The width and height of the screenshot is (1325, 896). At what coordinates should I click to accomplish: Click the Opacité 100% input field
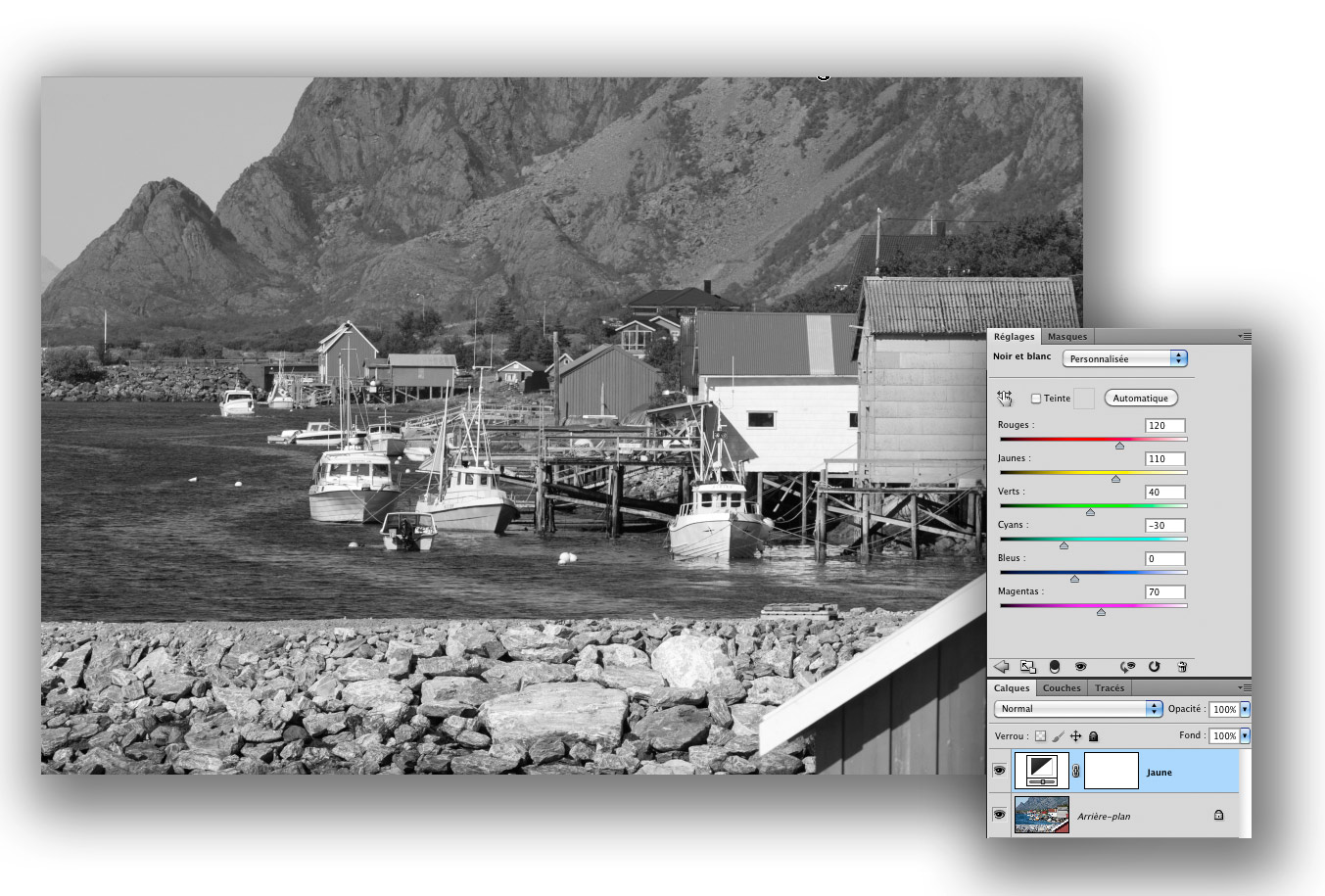click(x=1224, y=709)
